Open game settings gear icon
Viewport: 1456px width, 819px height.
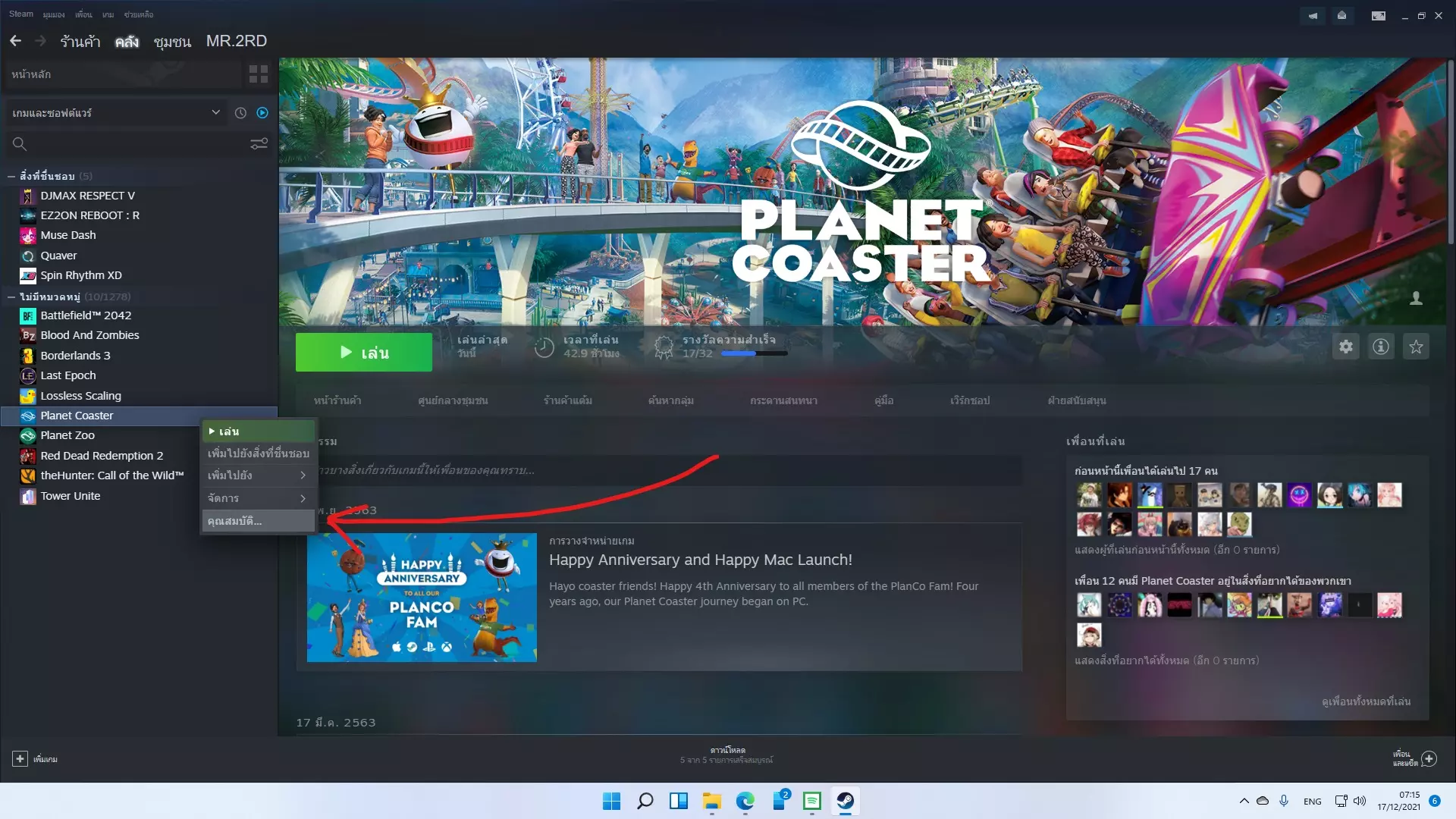(x=1345, y=347)
